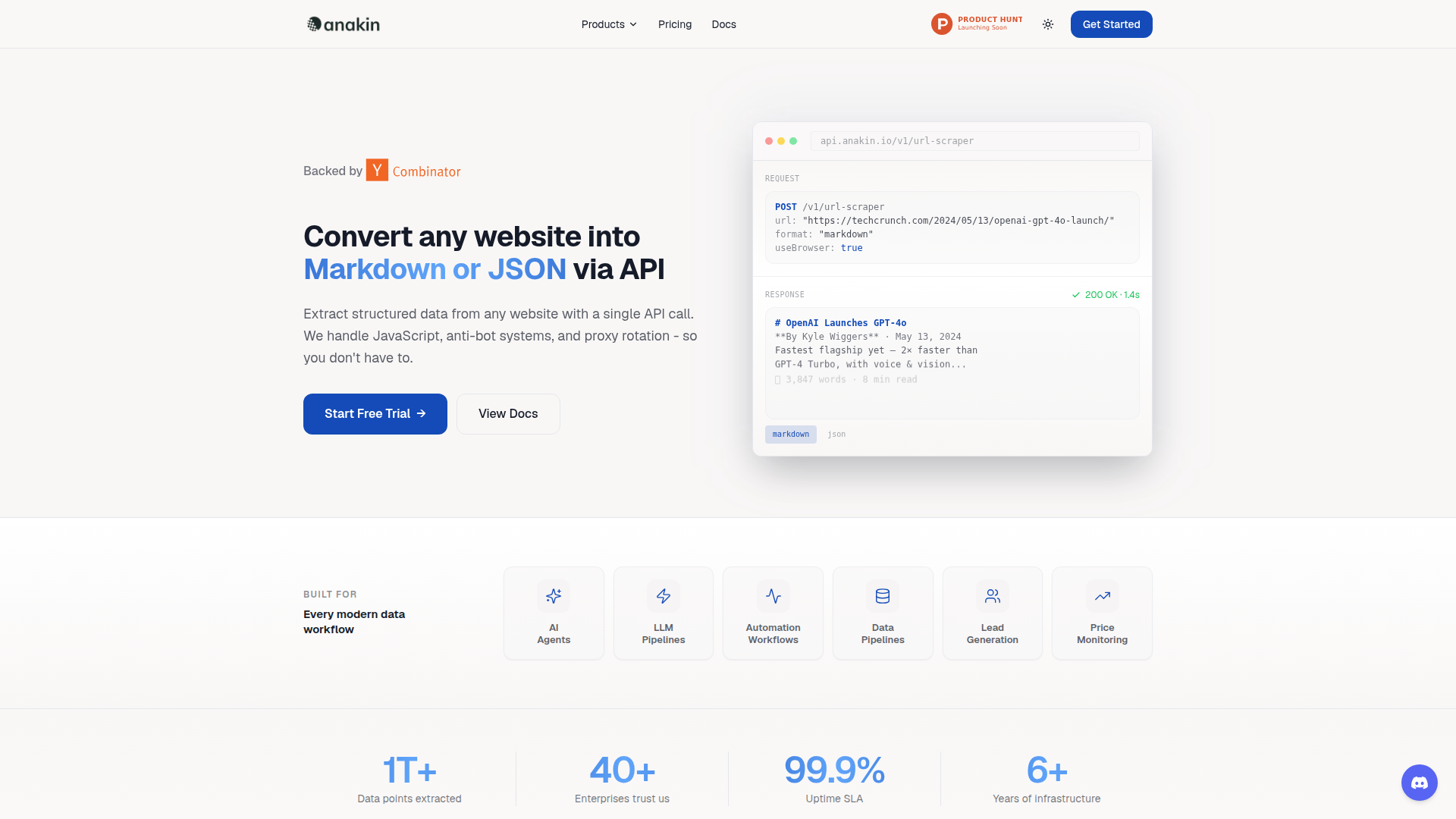The image size is (1456, 819).
Task: Click the View Docs button
Action: pos(508,414)
